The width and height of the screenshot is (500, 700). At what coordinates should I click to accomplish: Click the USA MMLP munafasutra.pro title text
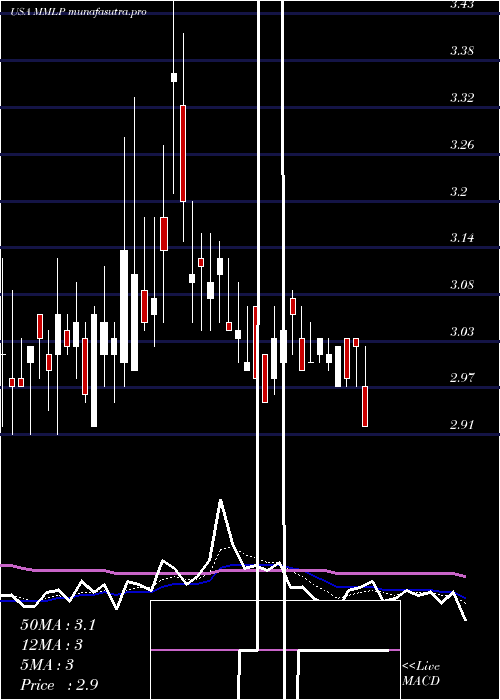[79, 12]
